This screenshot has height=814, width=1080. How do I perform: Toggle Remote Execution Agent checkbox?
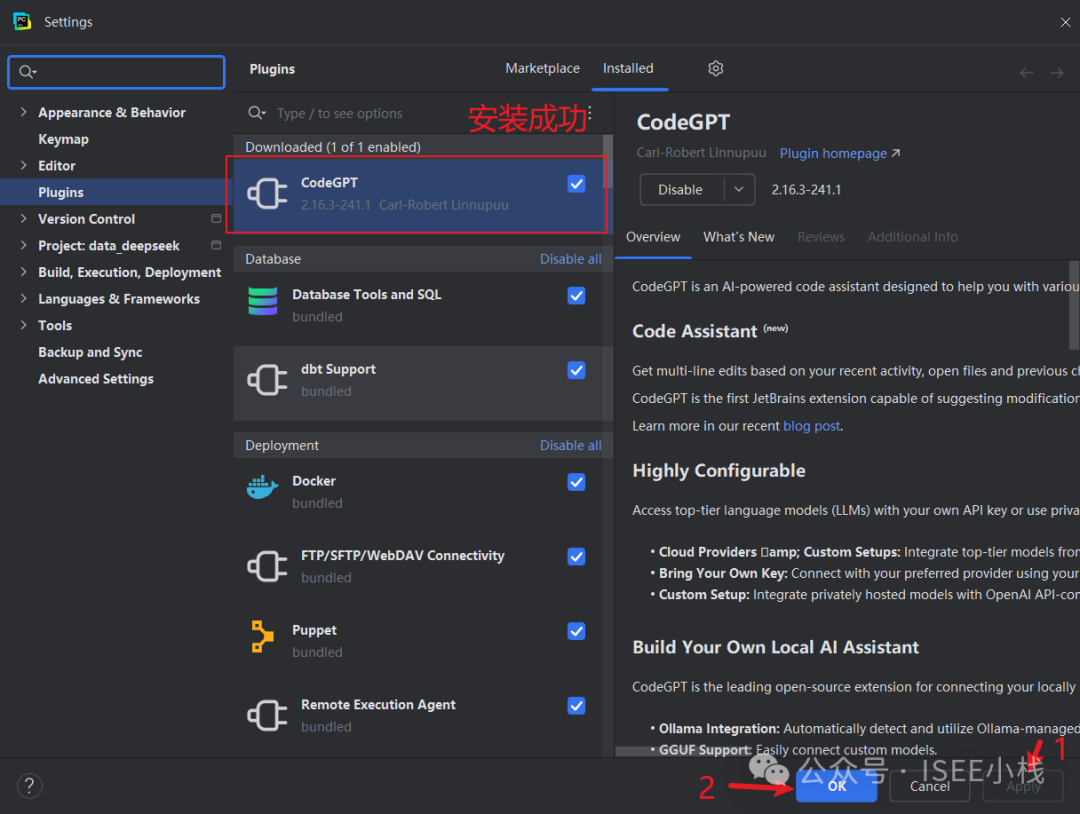coord(577,706)
